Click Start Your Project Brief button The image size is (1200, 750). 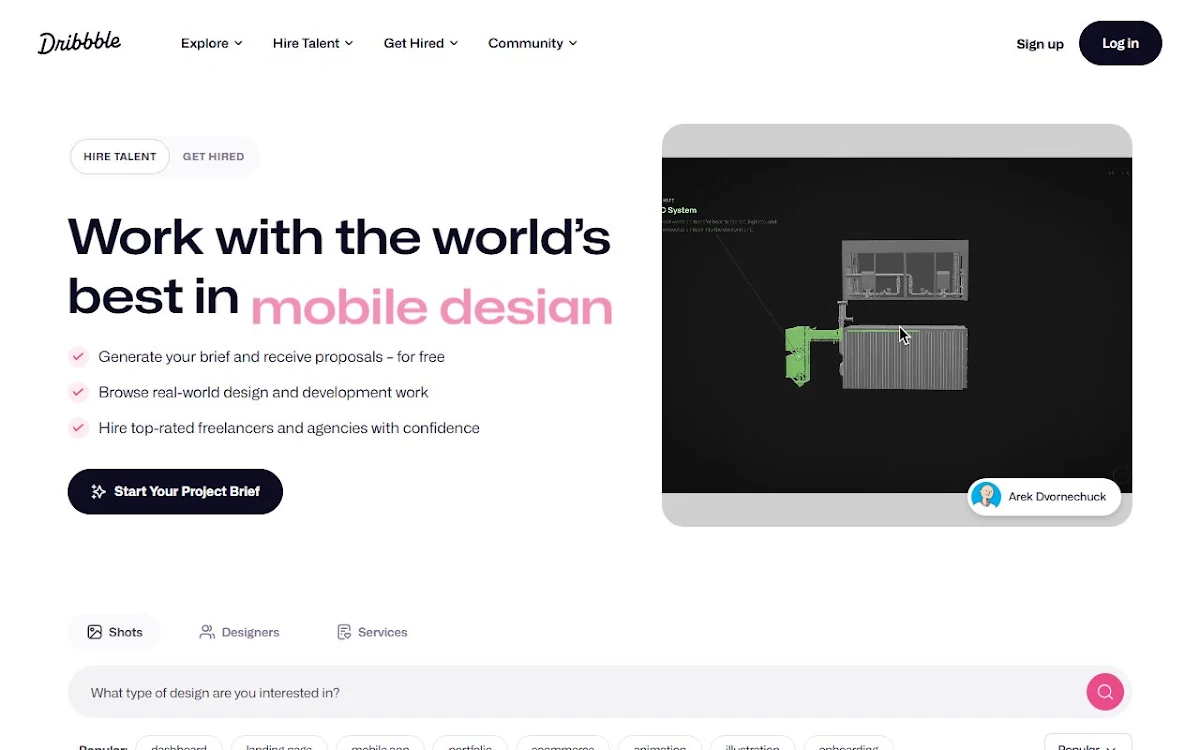175,491
